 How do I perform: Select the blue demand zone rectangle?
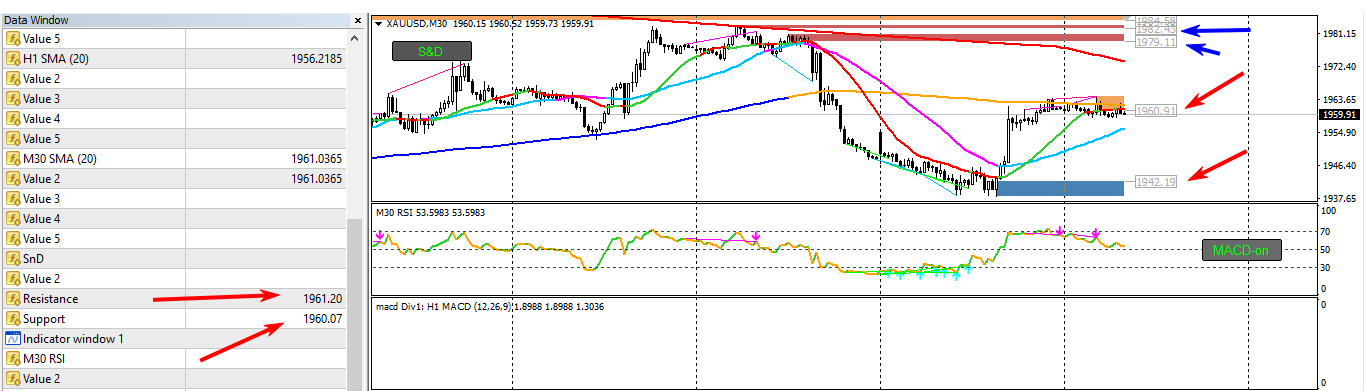tap(1059, 188)
